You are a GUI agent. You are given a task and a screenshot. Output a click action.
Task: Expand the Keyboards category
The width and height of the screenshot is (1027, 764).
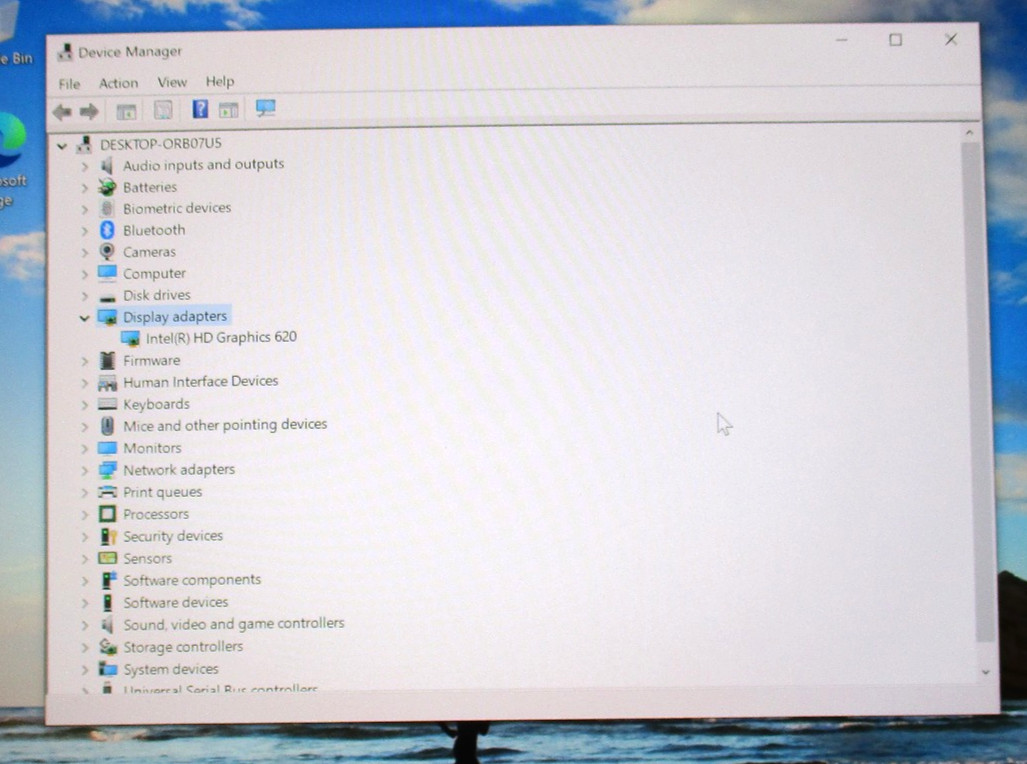[x=84, y=406]
